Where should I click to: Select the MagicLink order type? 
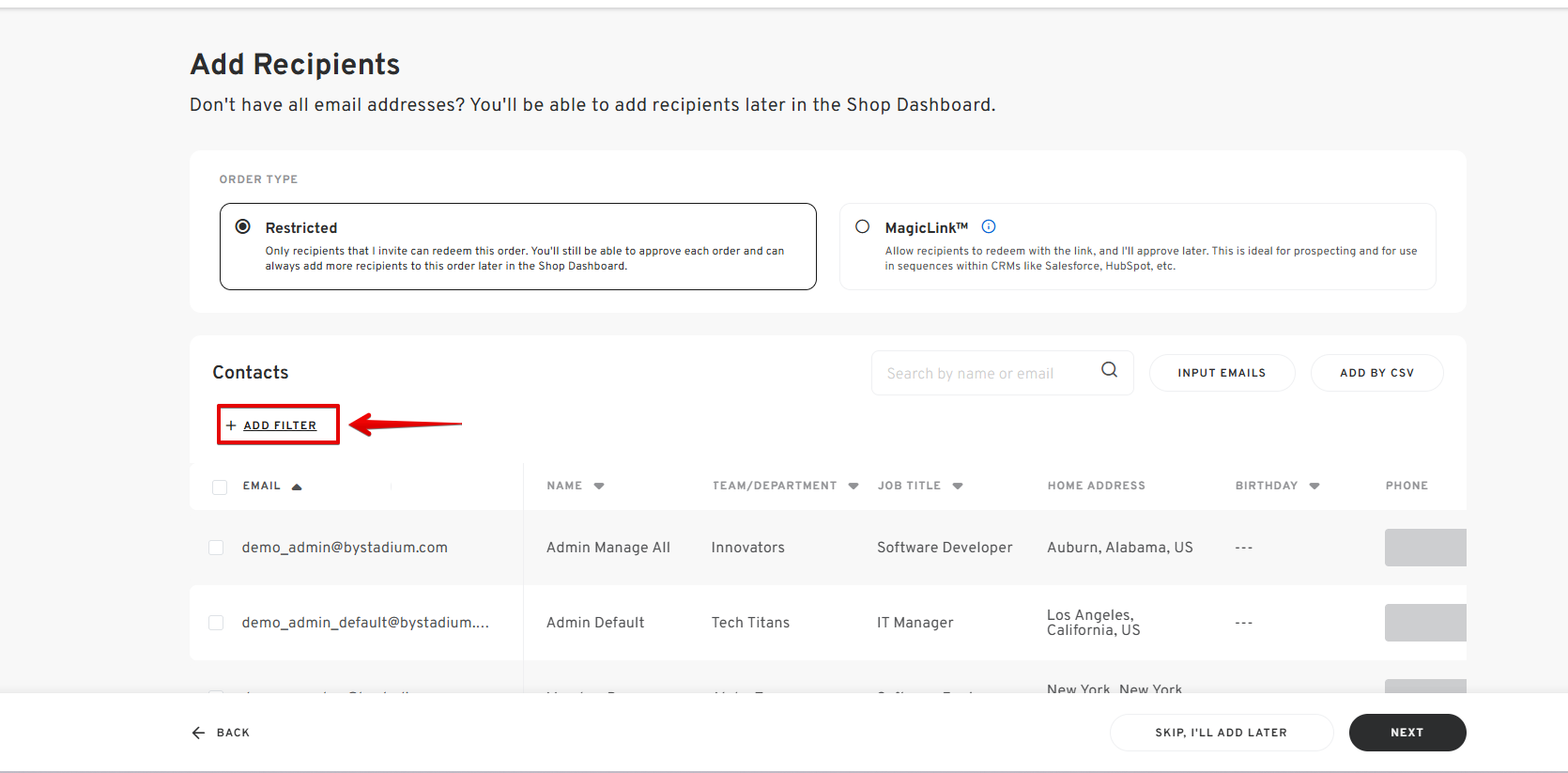[863, 226]
